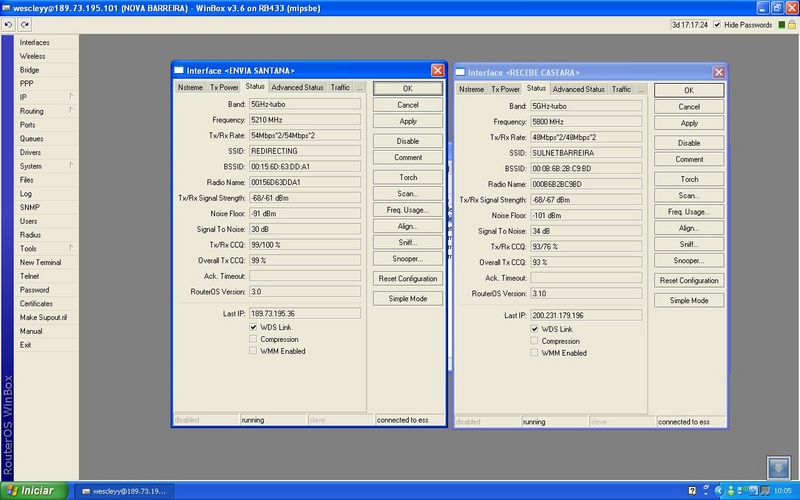Click the green messenger person tray icon

click(x=731, y=491)
